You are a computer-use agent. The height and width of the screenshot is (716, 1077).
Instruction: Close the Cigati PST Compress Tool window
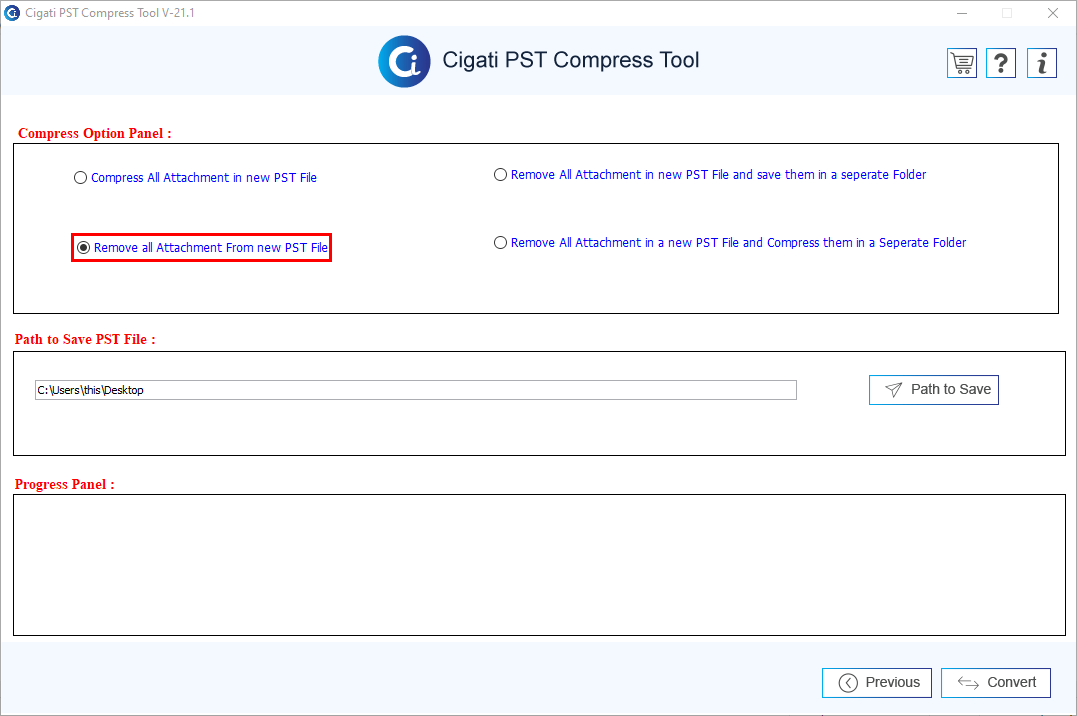(x=1052, y=13)
